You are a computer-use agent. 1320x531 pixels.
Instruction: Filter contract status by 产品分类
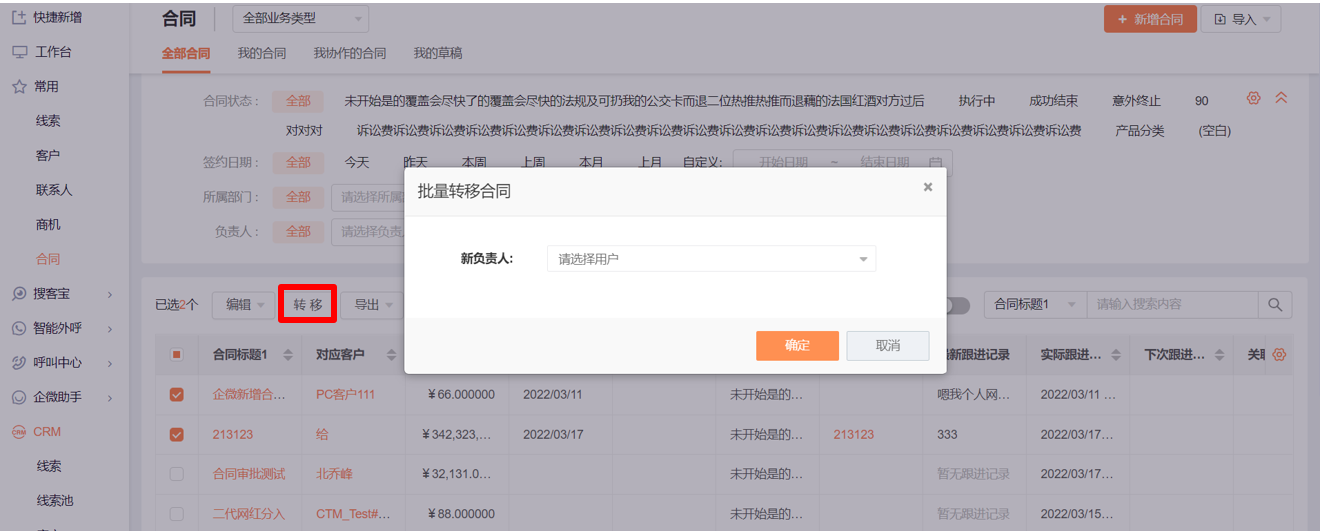(1140, 131)
